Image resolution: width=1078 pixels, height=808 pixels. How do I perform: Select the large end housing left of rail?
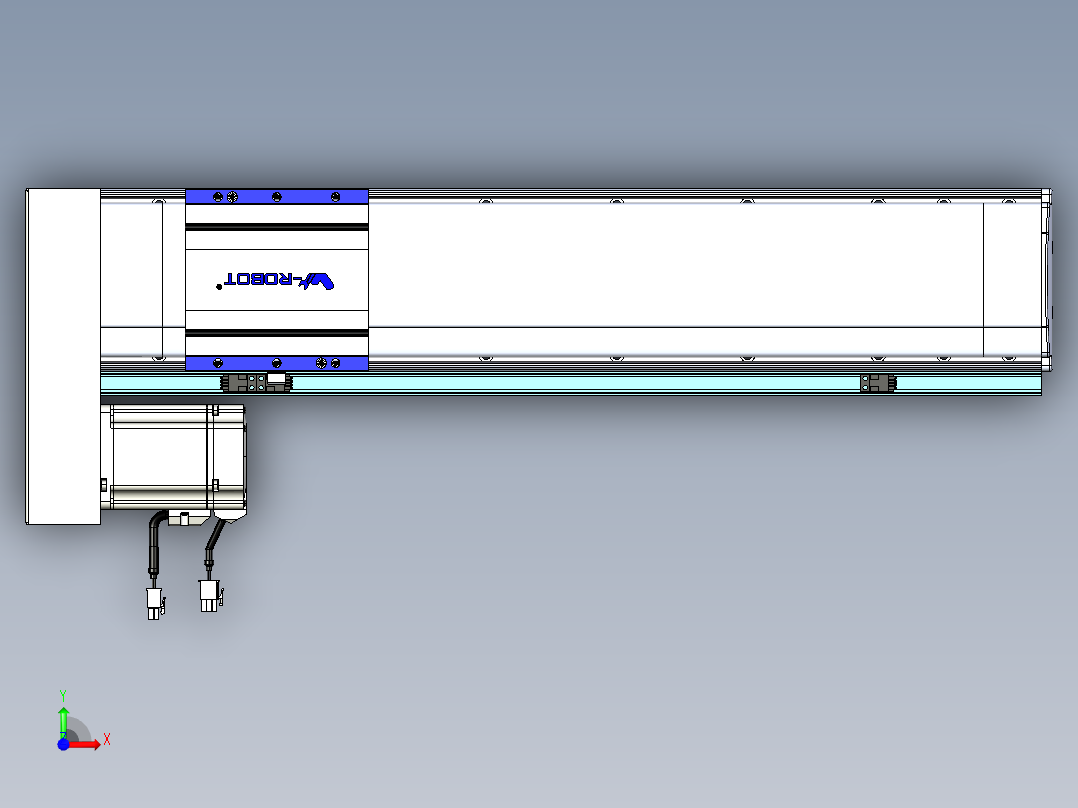[63, 356]
